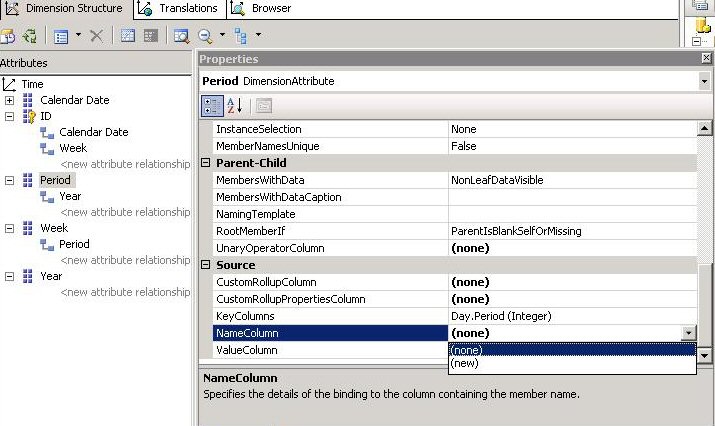Click new attribute relationship under ID
The height and width of the screenshot is (426, 715).
pyautogui.click(x=125, y=164)
